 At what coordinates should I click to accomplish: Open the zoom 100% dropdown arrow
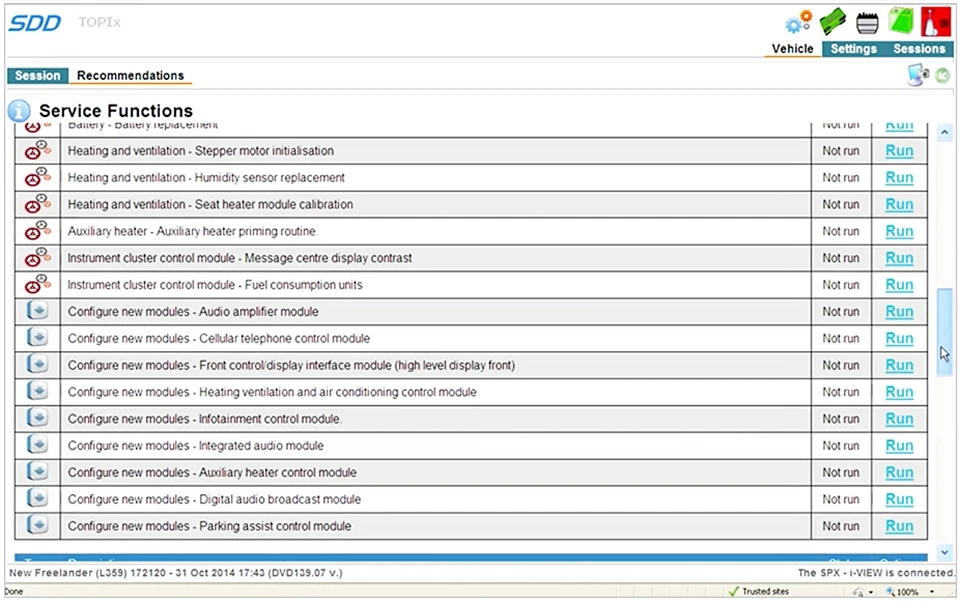tap(932, 592)
